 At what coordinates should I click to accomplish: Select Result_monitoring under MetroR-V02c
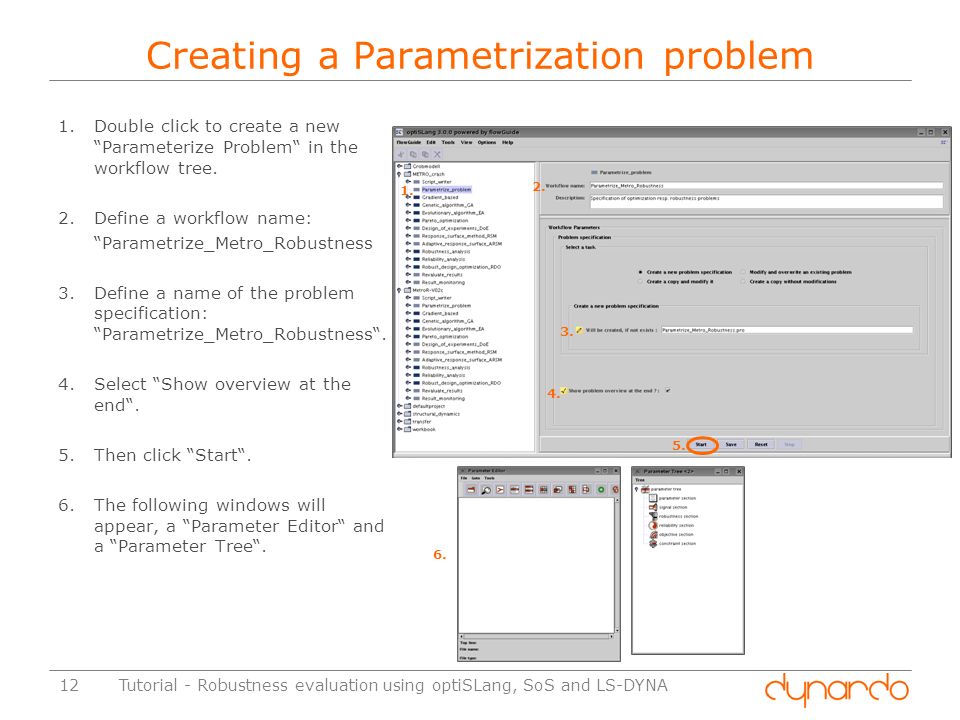(443, 399)
